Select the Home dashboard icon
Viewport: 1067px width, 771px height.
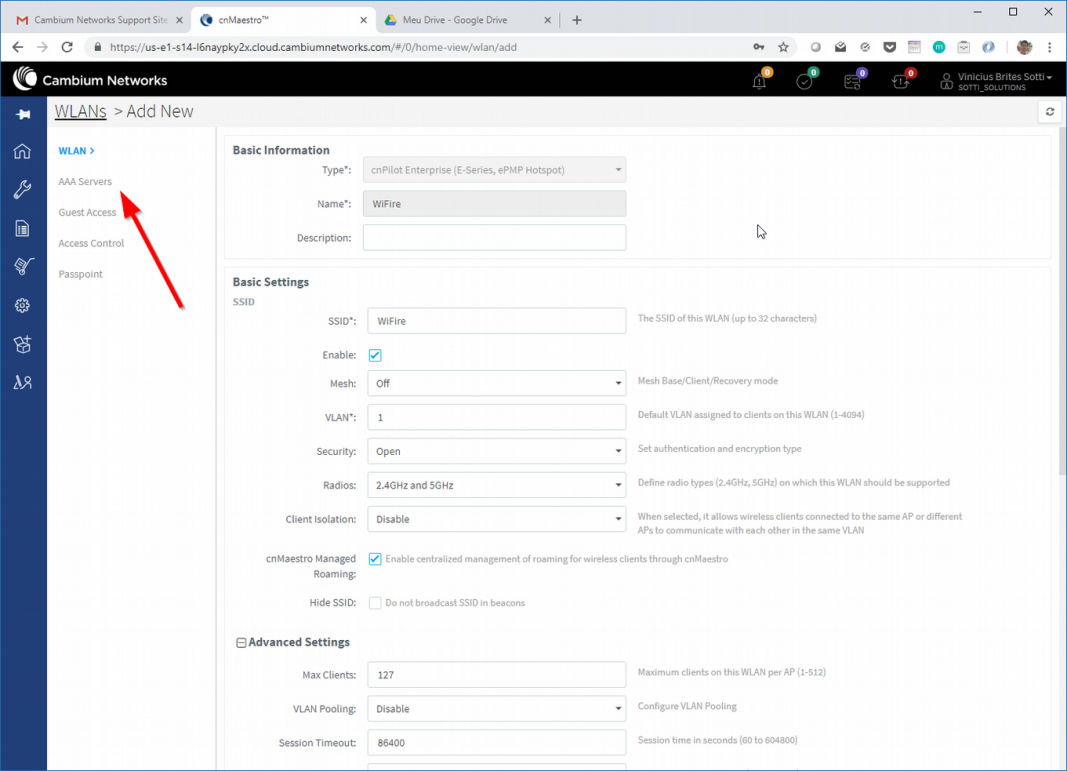(22, 152)
